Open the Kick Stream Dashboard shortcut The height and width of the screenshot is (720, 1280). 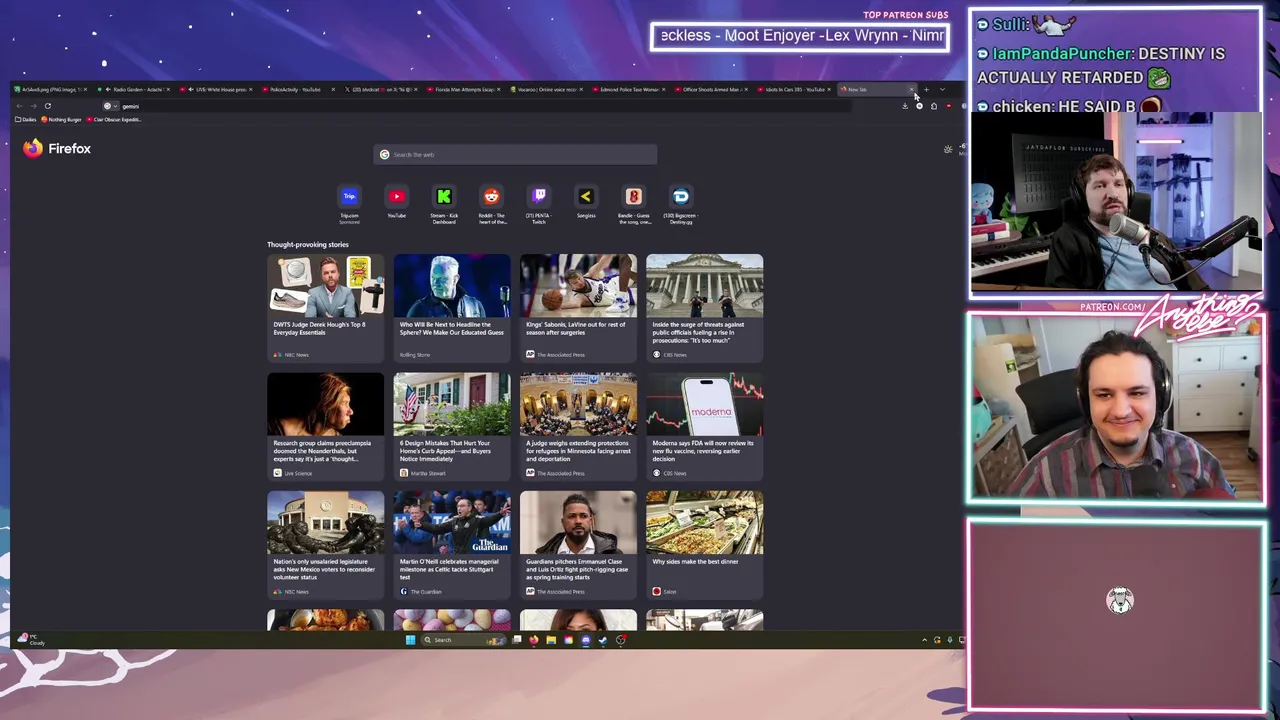click(444, 204)
